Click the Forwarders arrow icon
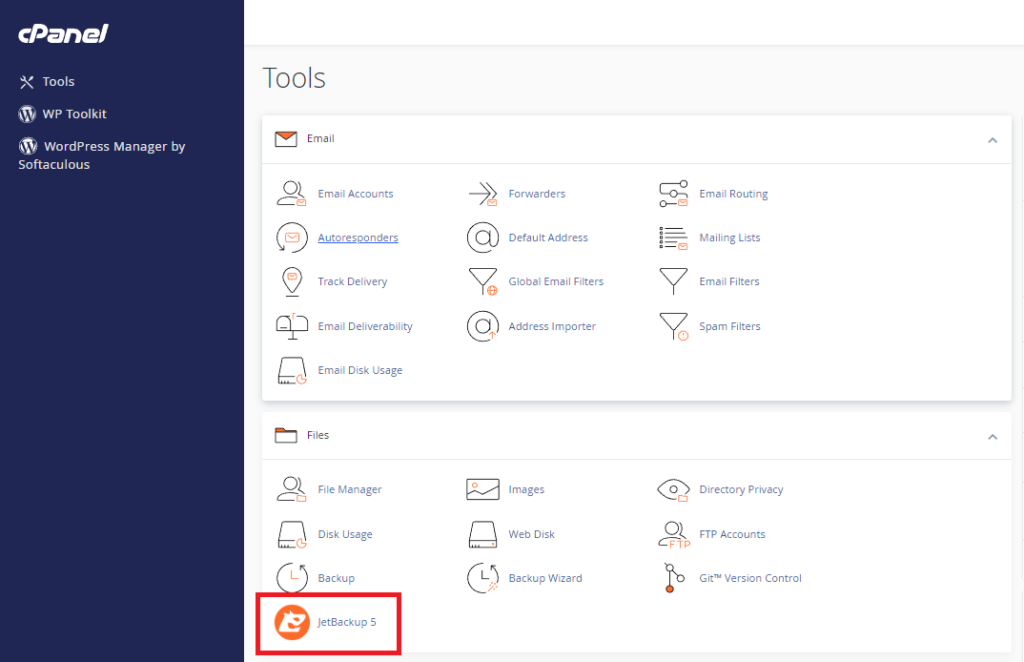 483,194
